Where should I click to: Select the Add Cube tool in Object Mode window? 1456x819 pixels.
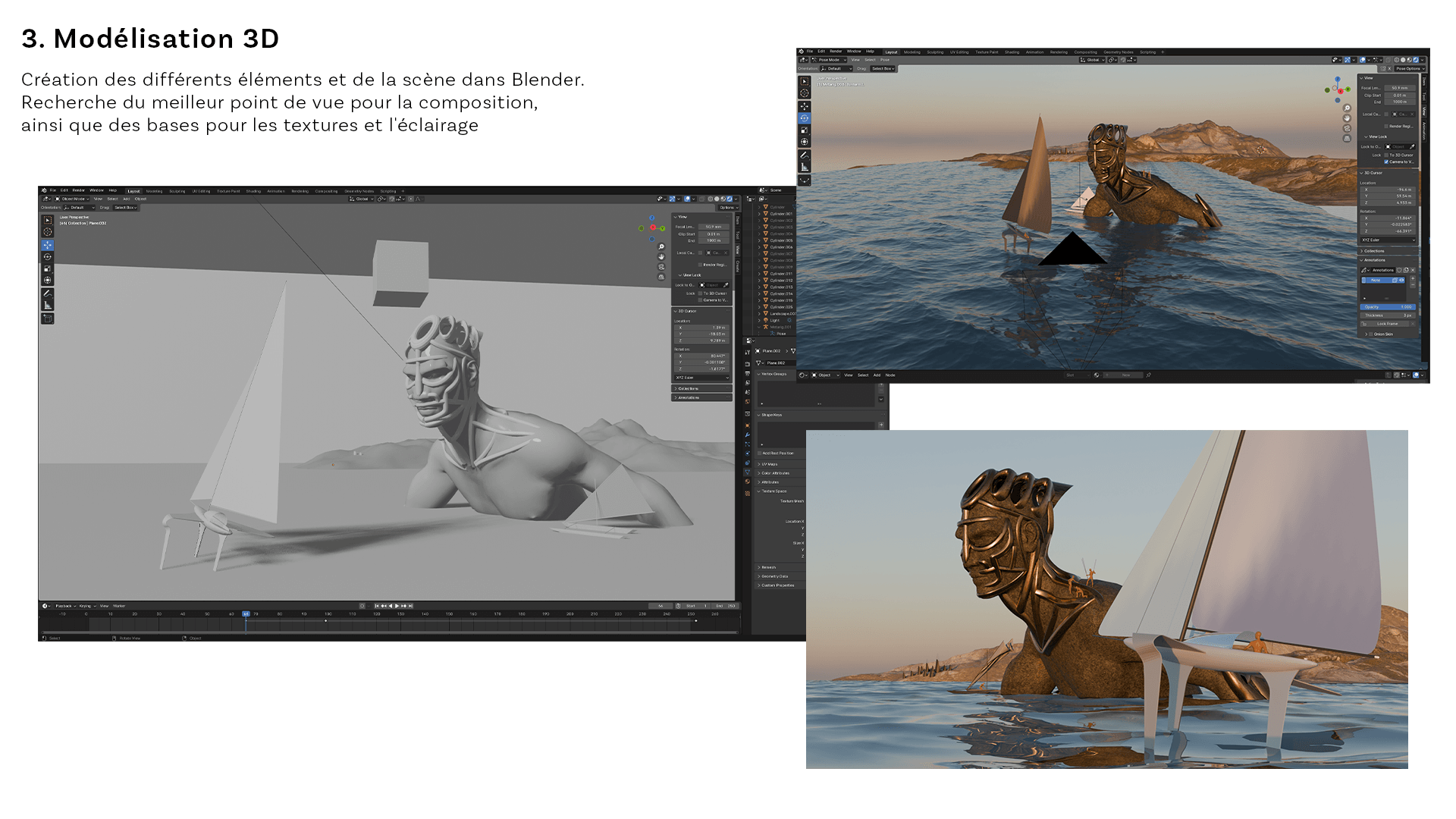point(48,318)
